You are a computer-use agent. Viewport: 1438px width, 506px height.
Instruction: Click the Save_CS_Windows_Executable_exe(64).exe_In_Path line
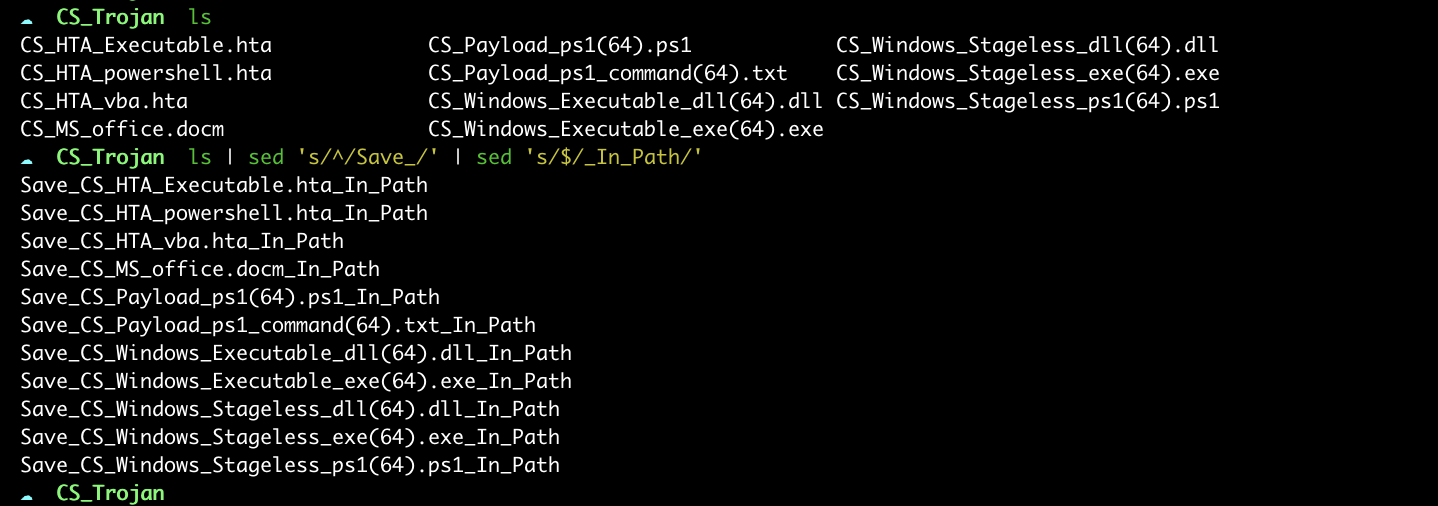pos(296,381)
